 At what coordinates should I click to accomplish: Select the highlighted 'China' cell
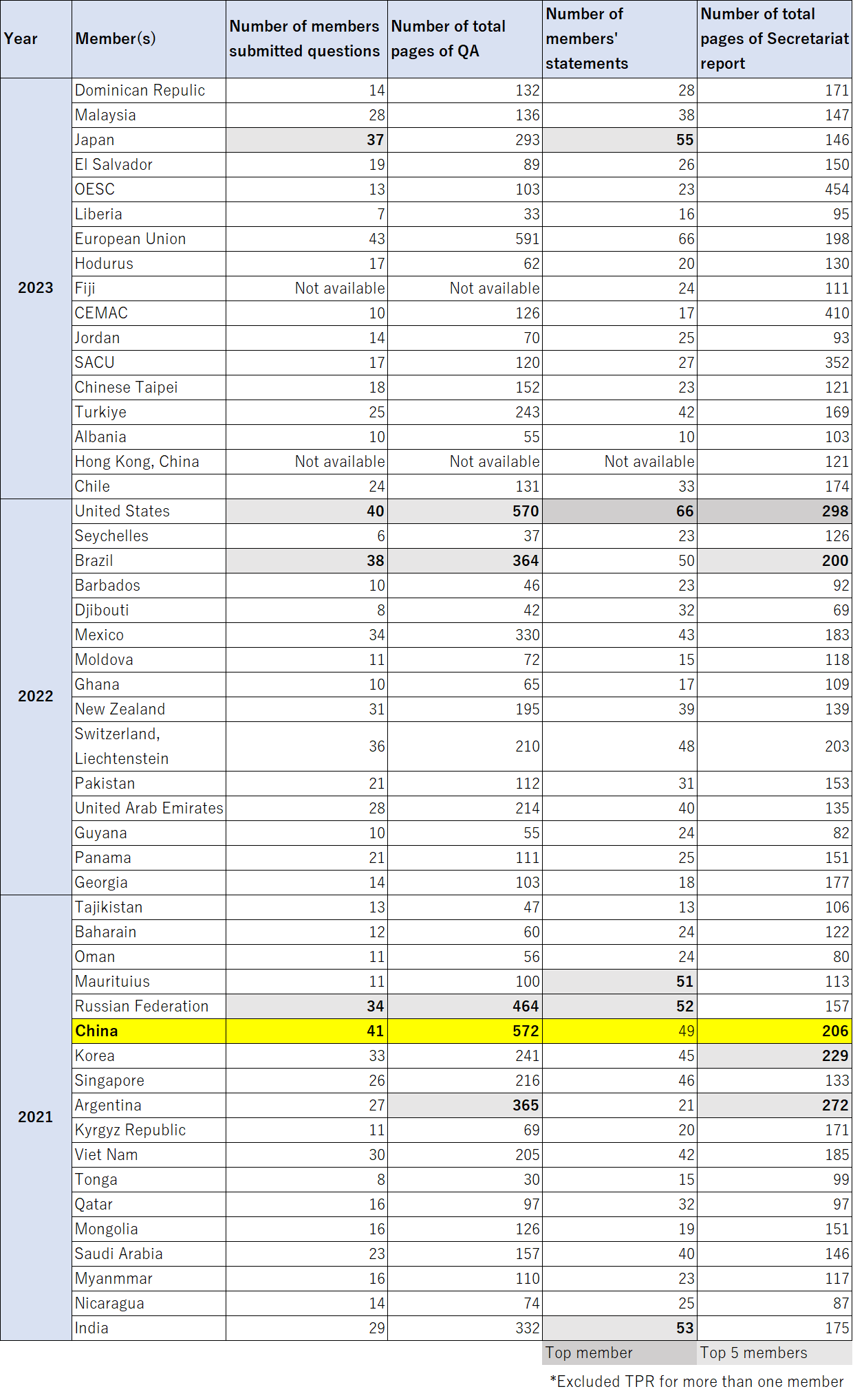(149, 1031)
